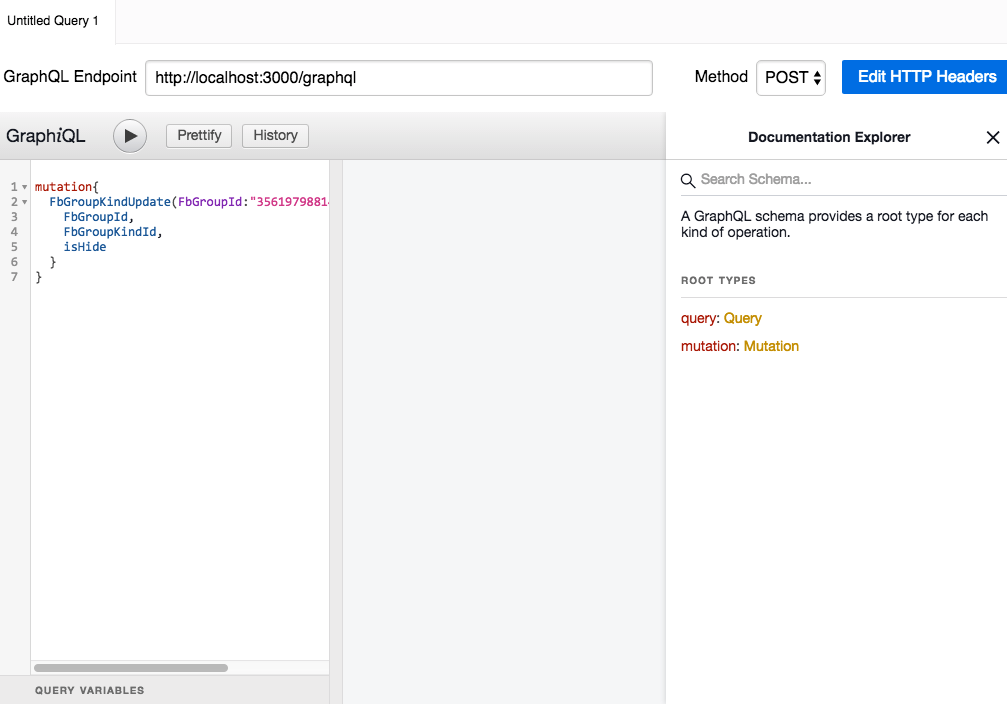1007x704 pixels.
Task: Open the Mutation root type link
Action: [771, 346]
